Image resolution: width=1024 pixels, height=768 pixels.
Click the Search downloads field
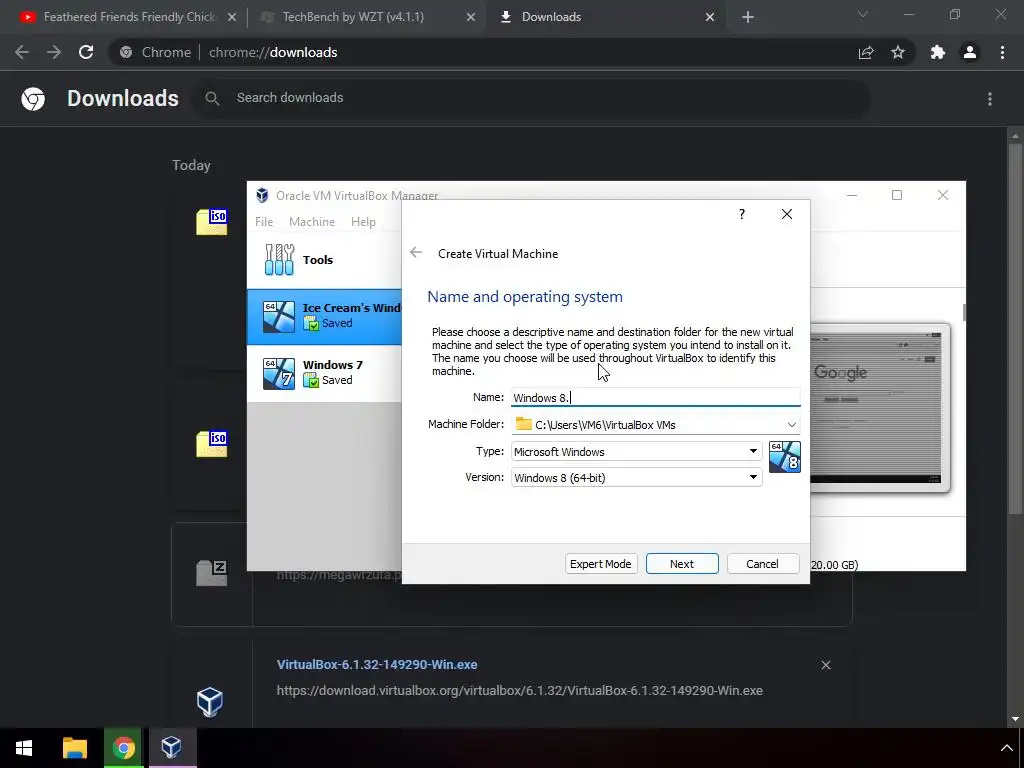pos(530,98)
